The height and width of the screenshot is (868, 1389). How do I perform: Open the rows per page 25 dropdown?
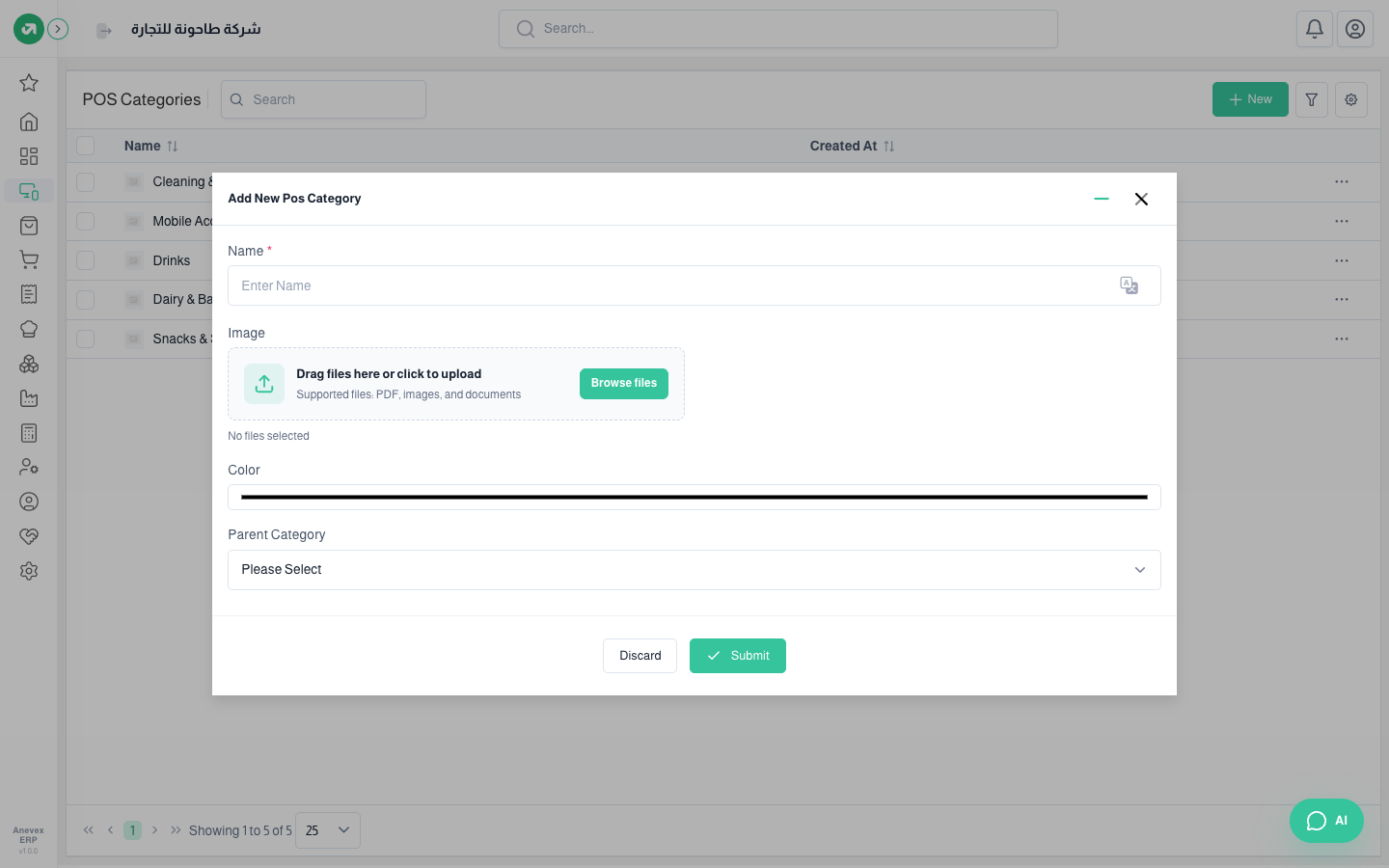pyautogui.click(x=328, y=830)
